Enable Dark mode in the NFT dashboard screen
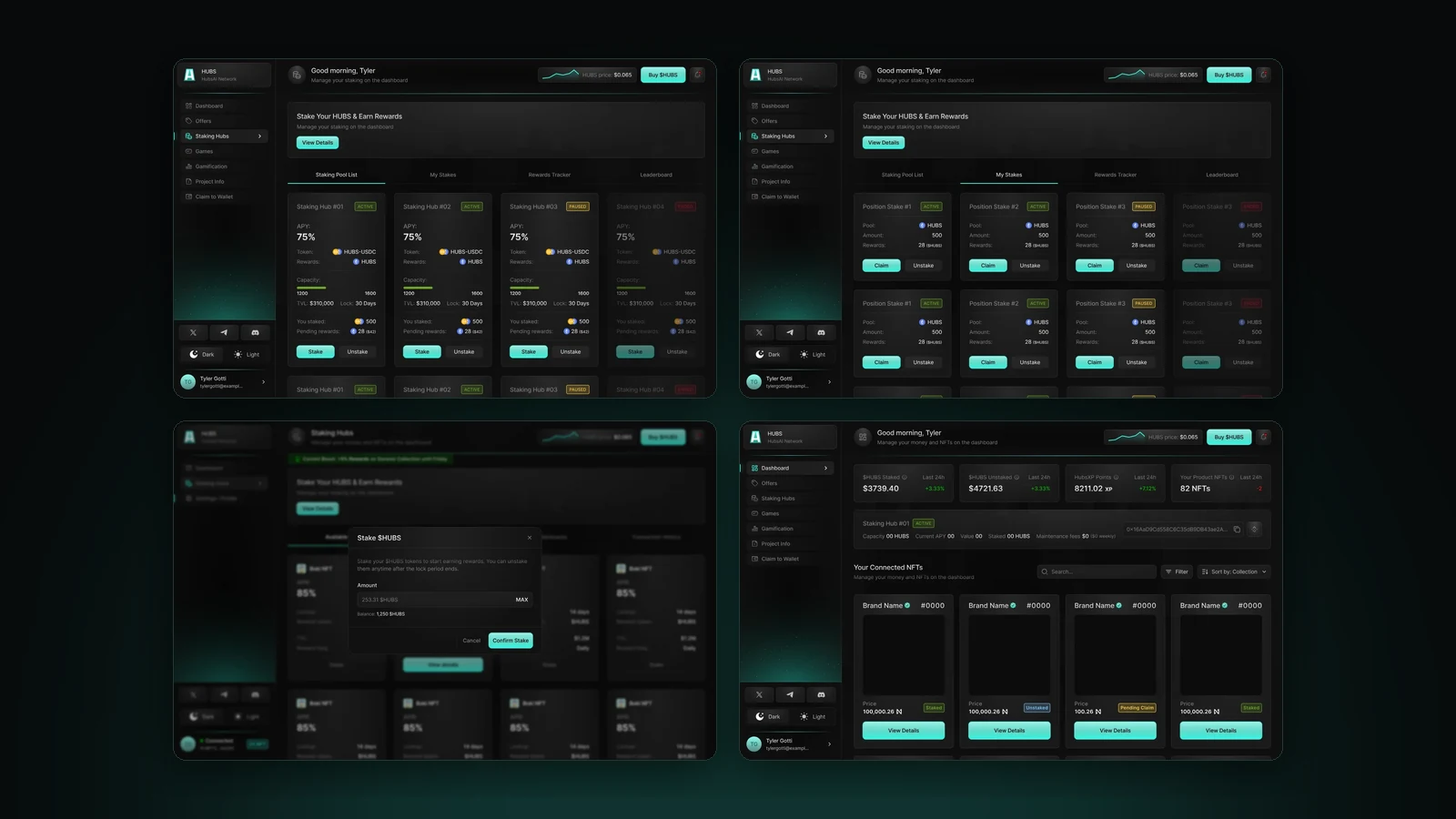This screenshot has width=1456, height=819. (x=768, y=717)
